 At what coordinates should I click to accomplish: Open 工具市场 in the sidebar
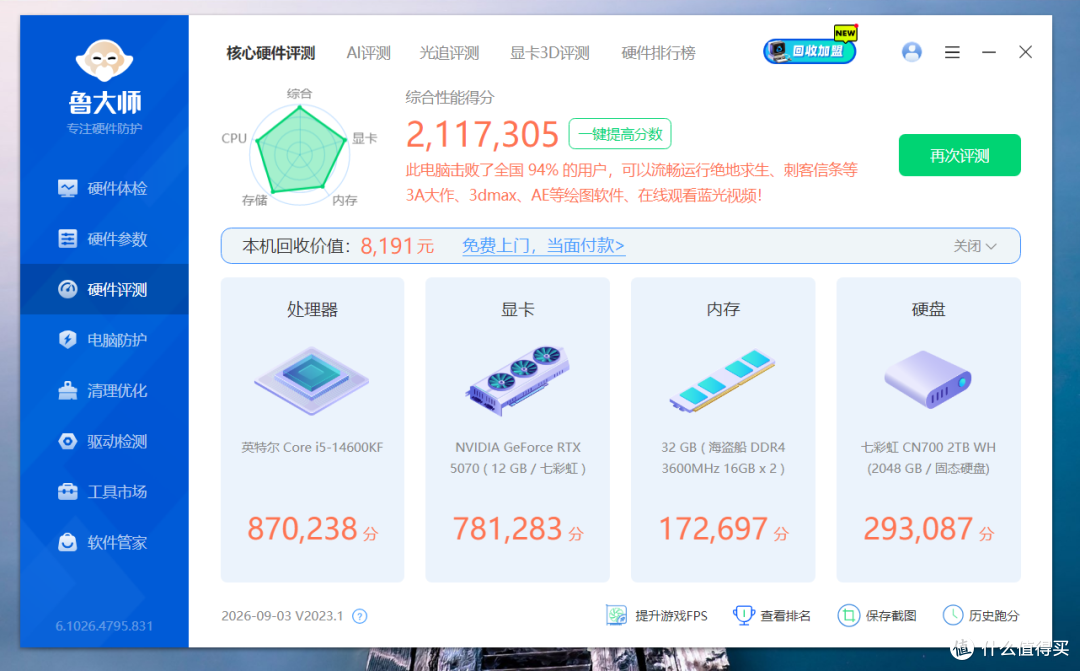[103, 492]
